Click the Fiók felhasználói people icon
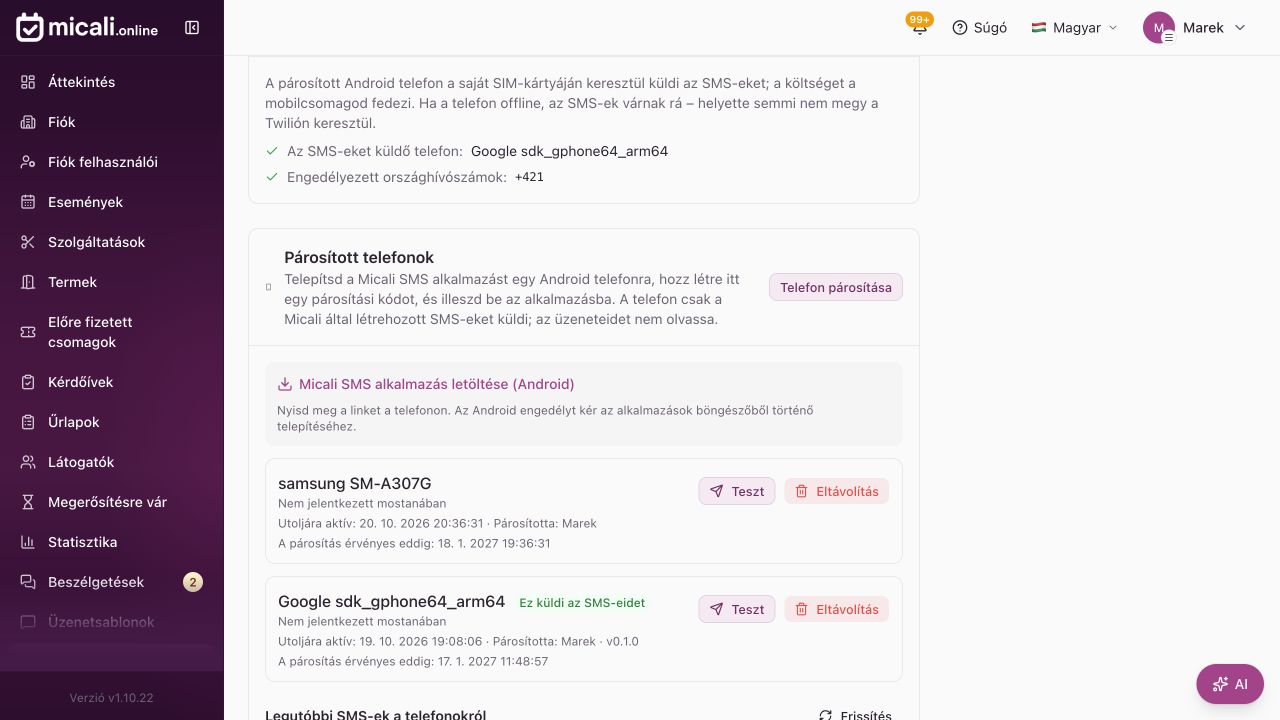 point(28,162)
